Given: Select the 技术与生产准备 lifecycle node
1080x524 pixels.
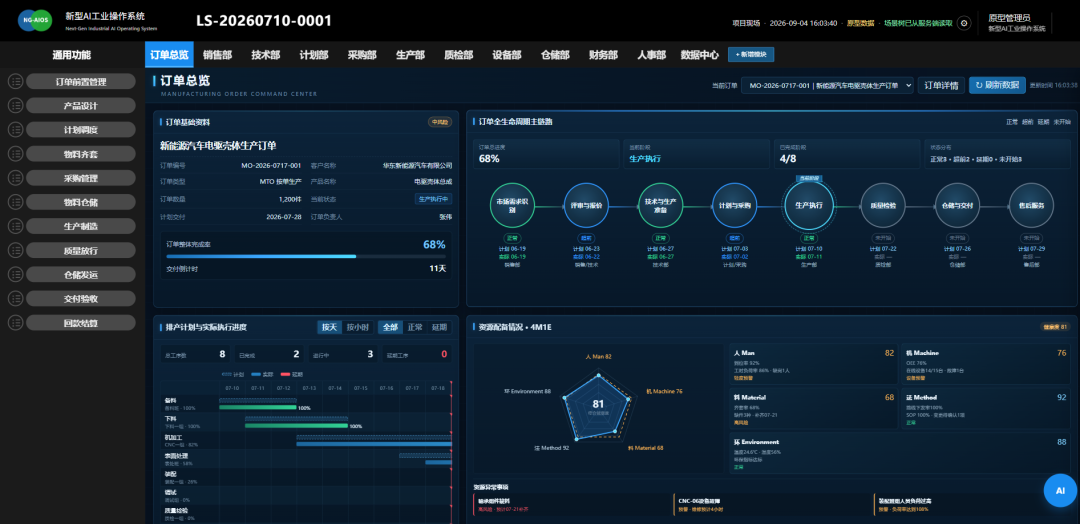Looking at the screenshot, I should tap(660, 205).
